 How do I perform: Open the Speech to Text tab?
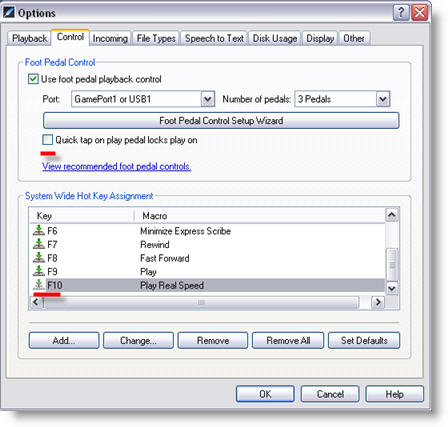214,38
